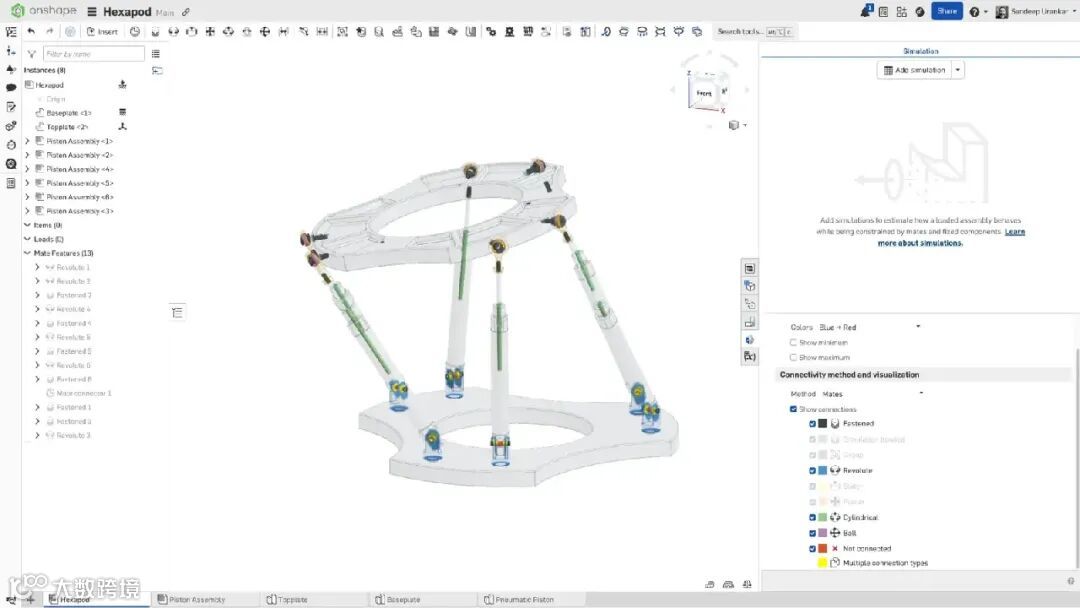Toggle the instance list view icon
The width and height of the screenshot is (1080, 608).
(156, 54)
